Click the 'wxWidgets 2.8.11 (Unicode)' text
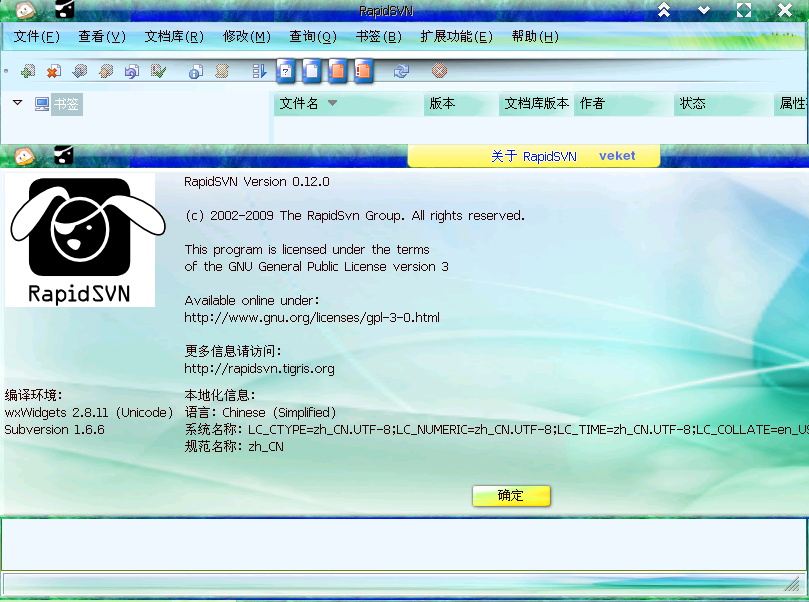 click(x=89, y=413)
